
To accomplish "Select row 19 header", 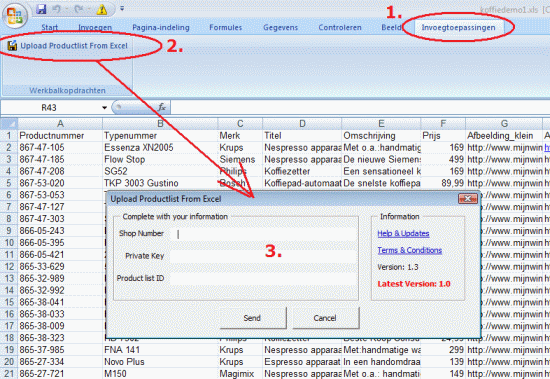I will [9, 350].
